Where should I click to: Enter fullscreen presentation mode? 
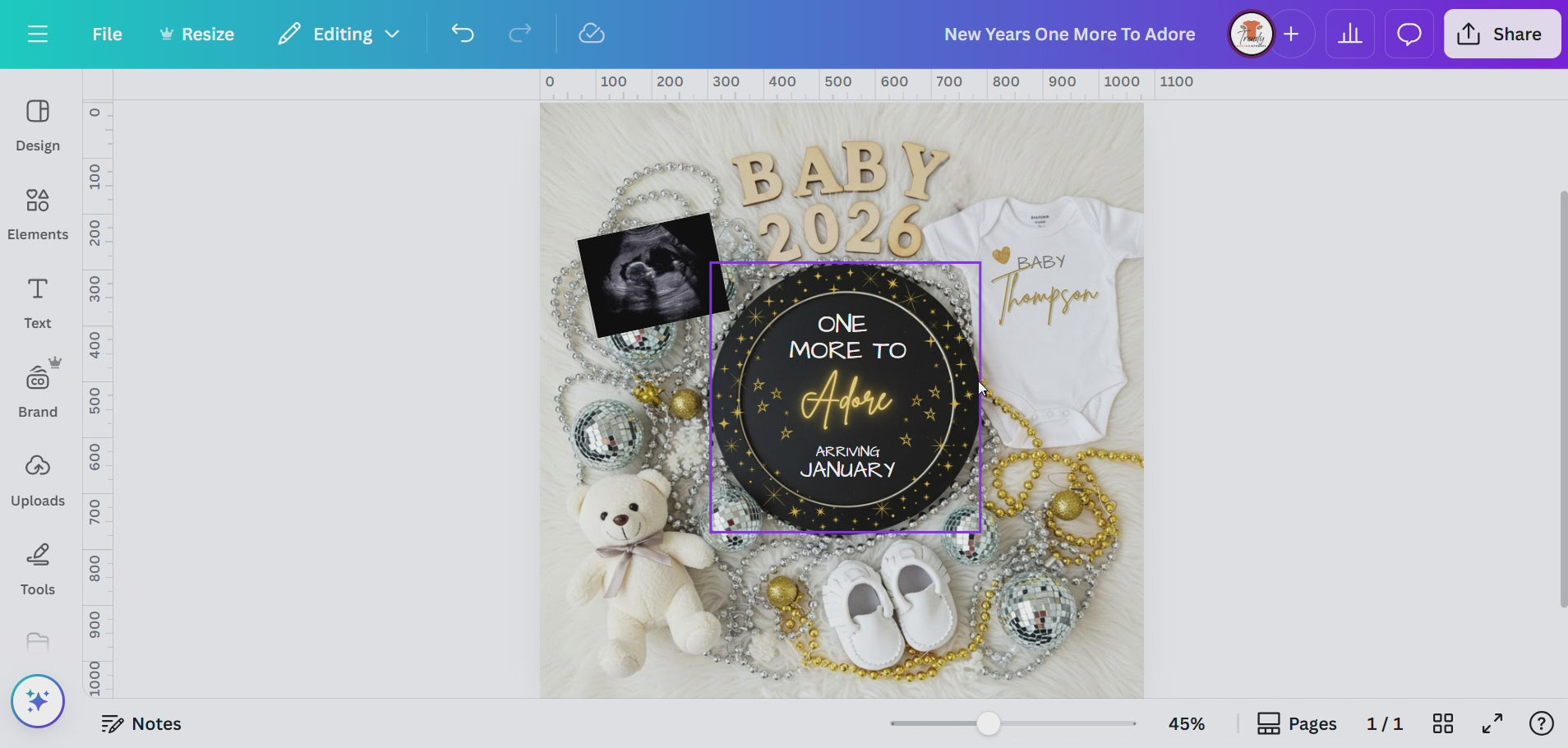tap(1492, 723)
